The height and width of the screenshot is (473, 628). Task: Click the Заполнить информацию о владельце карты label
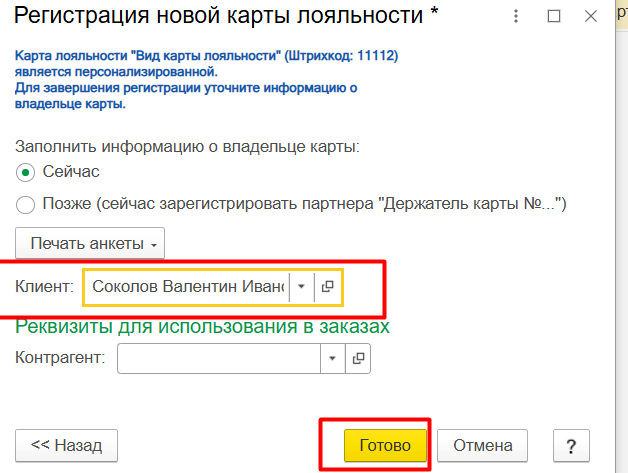[187, 146]
